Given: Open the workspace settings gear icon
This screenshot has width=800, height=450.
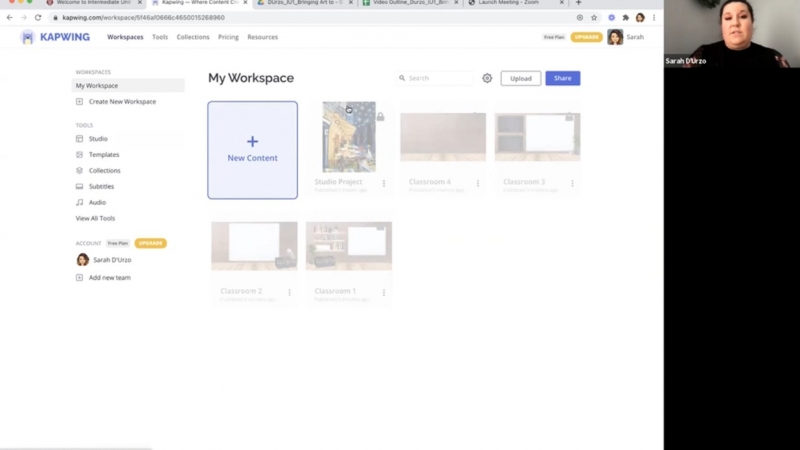Looking at the screenshot, I should (487, 78).
